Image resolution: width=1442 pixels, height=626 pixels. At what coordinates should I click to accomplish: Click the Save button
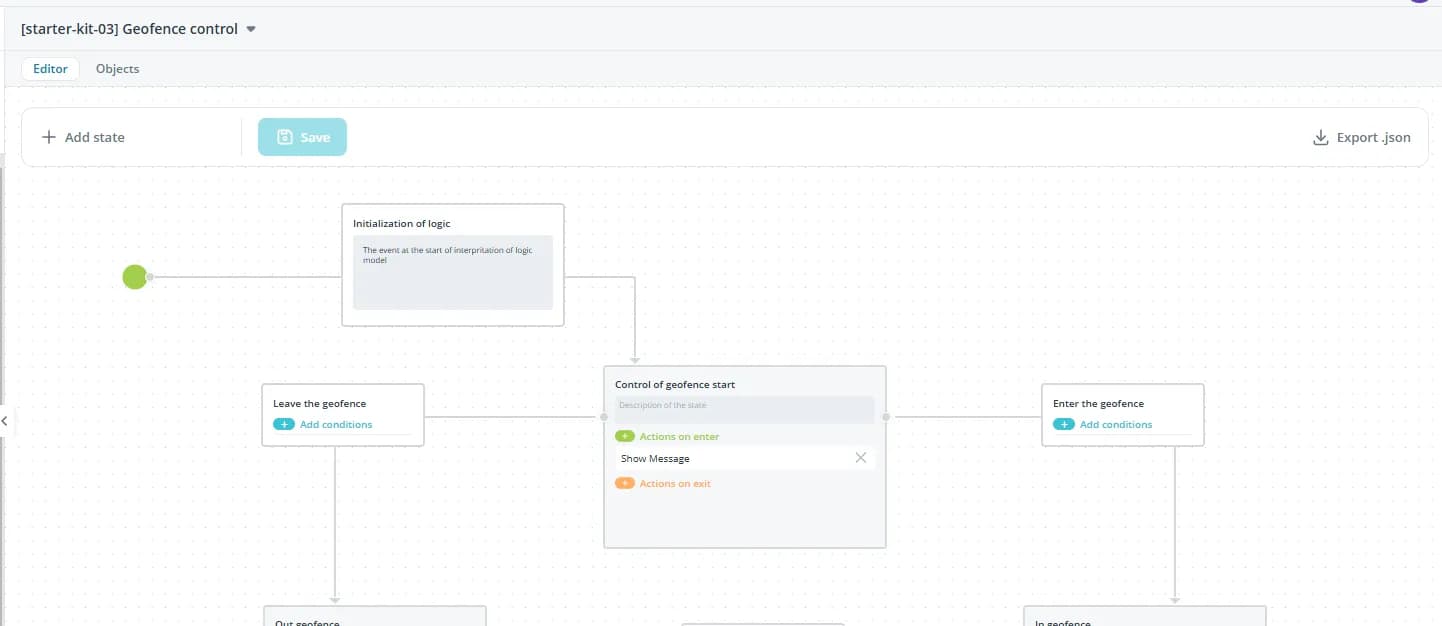click(x=302, y=138)
